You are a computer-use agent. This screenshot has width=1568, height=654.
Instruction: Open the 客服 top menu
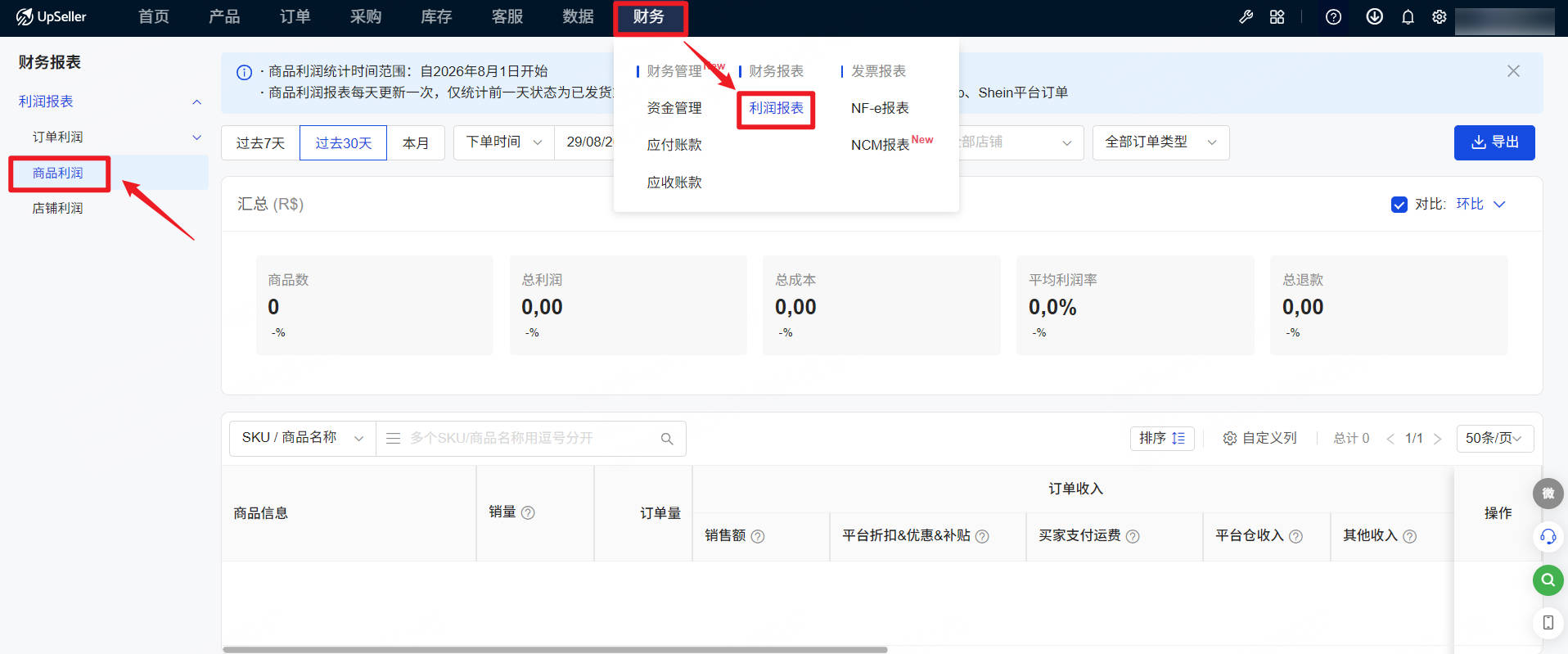coord(507,16)
